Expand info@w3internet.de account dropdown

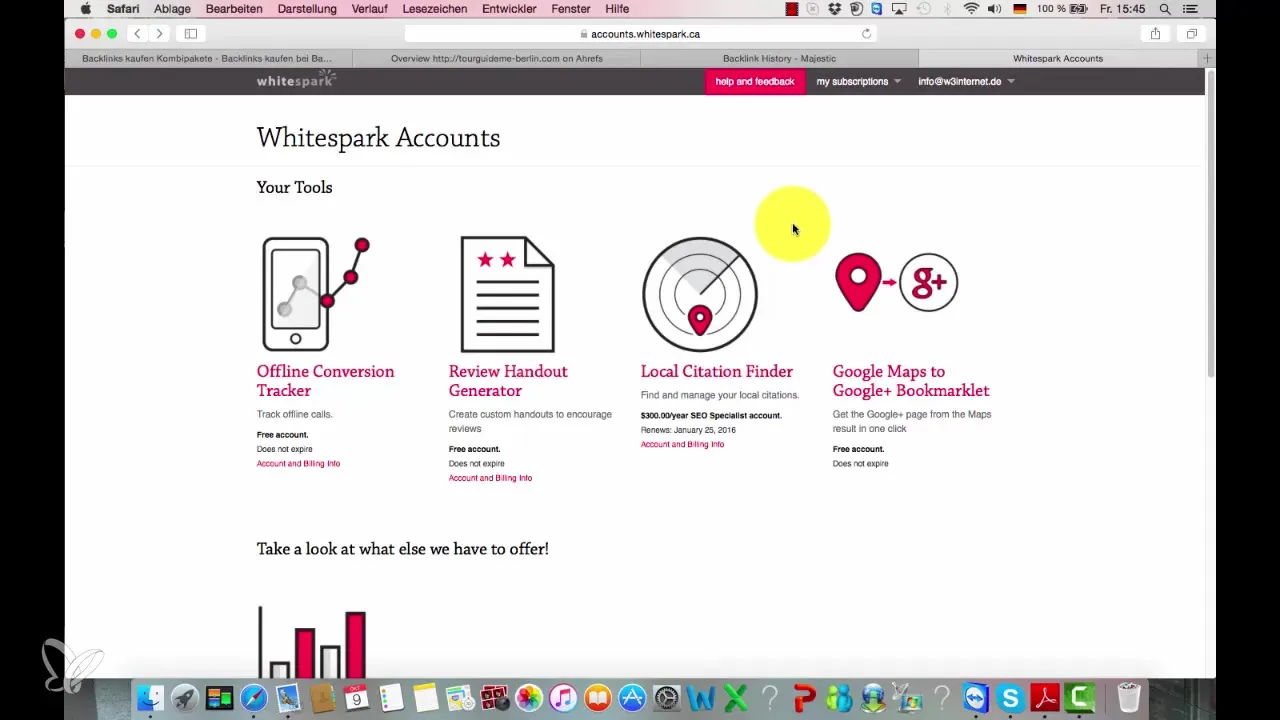click(966, 81)
